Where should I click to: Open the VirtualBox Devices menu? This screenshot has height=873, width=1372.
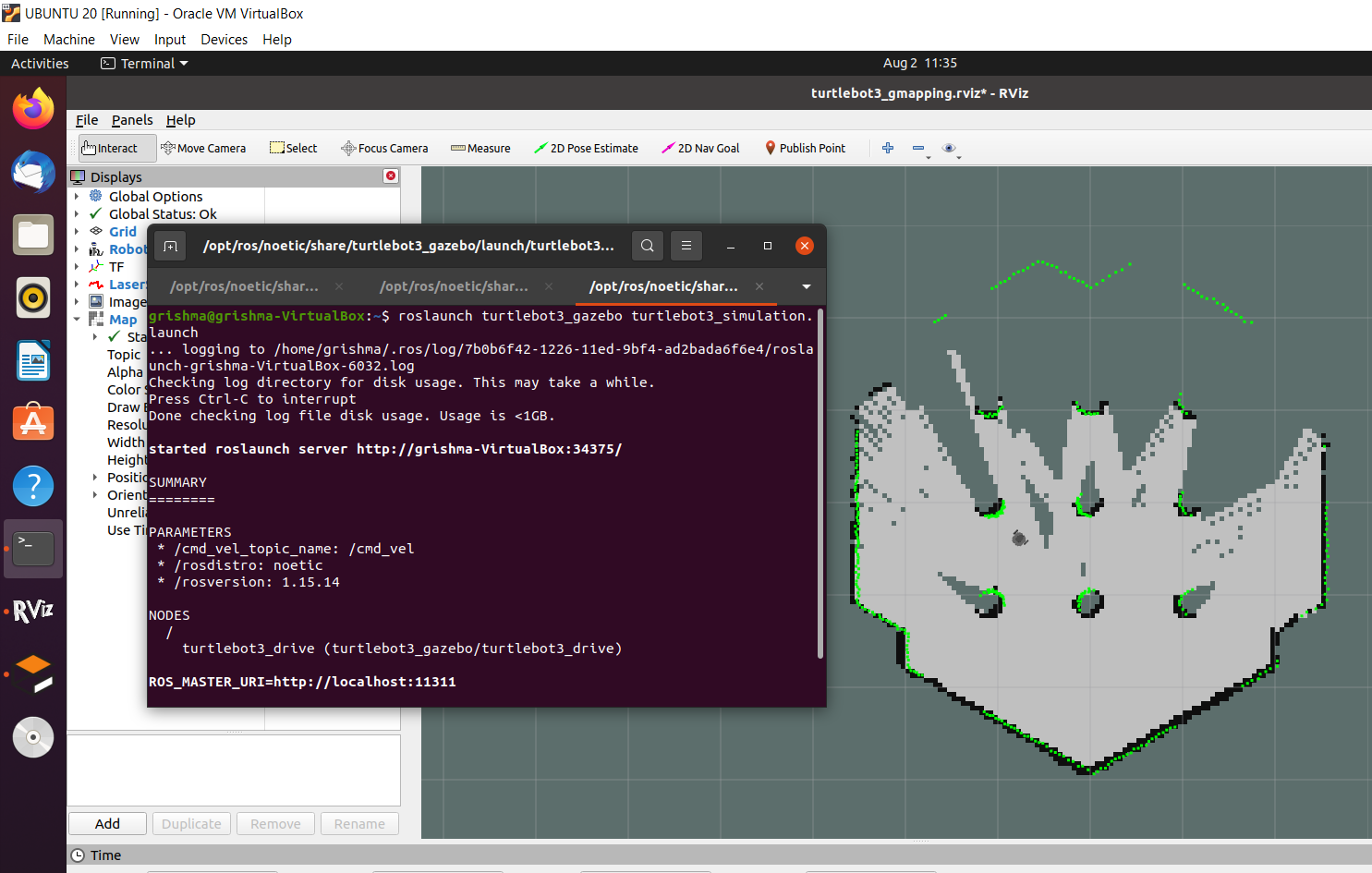[x=224, y=40]
